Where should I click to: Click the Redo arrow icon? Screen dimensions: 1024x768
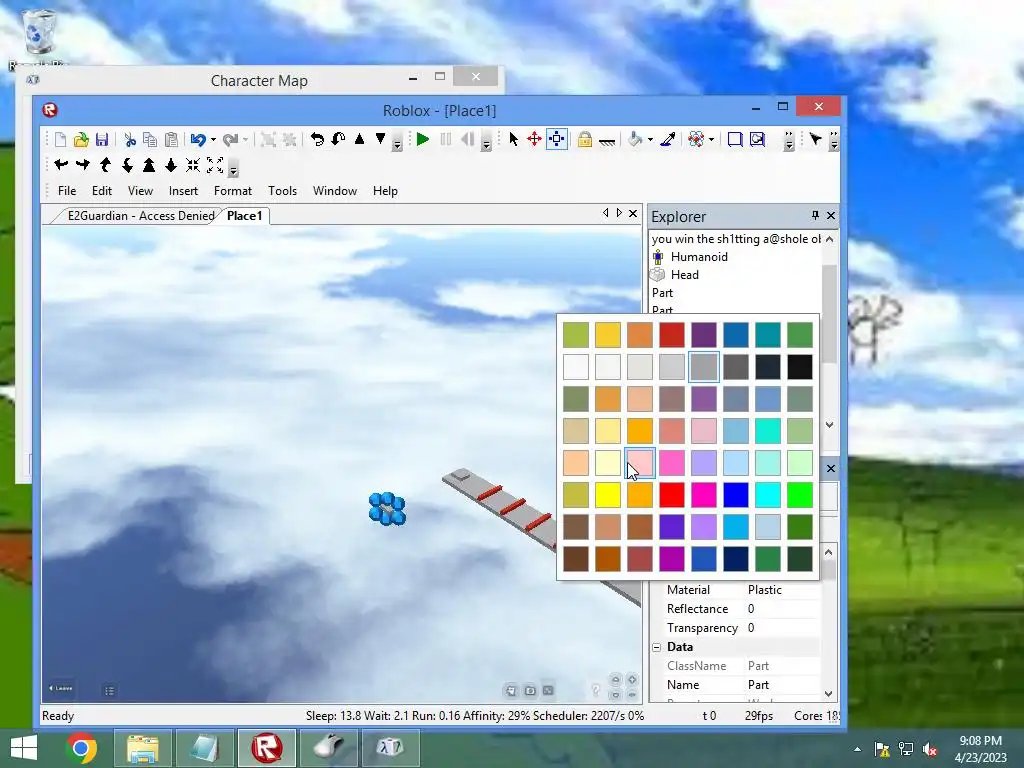coord(230,139)
